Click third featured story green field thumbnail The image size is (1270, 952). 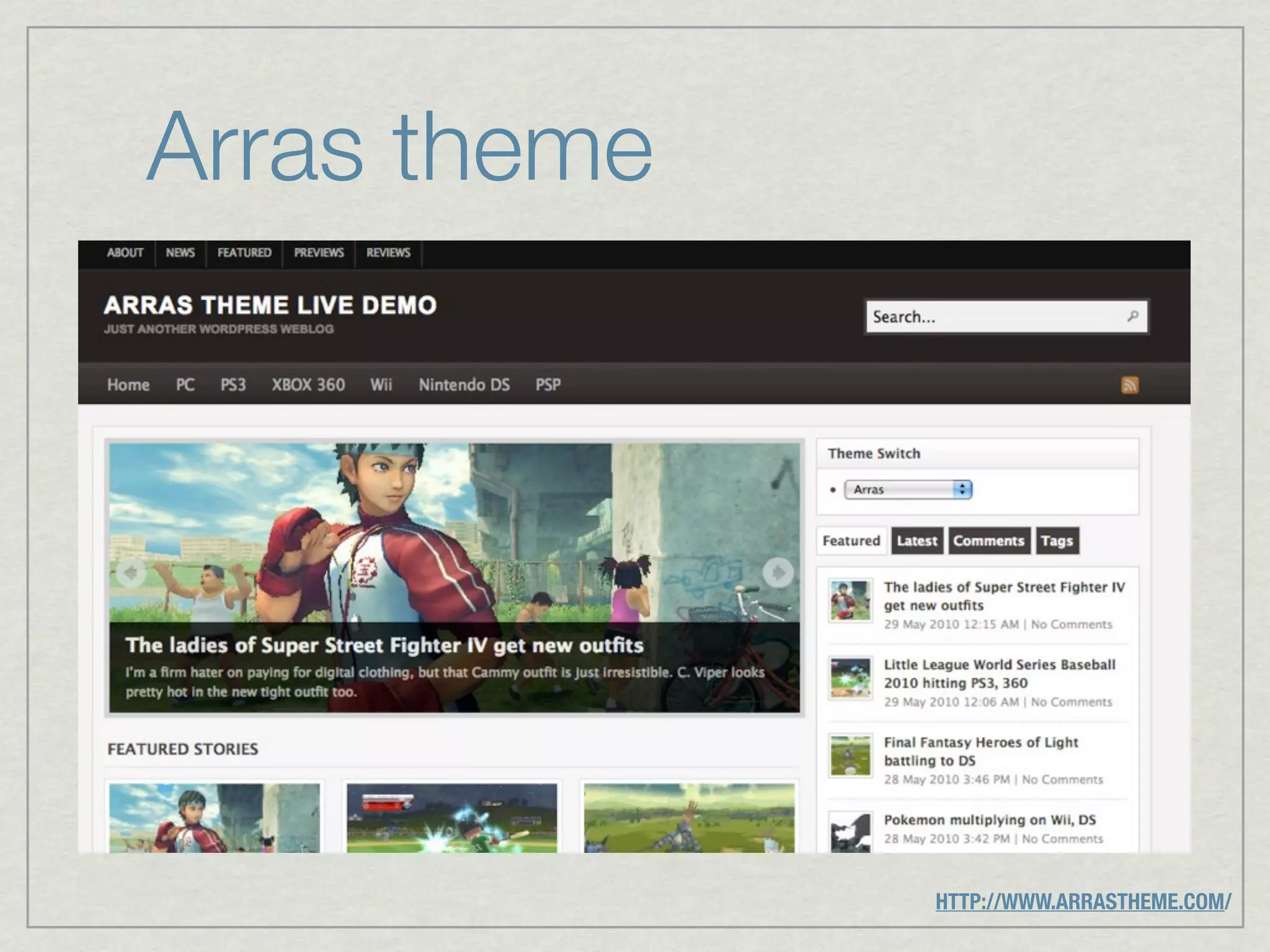689,818
